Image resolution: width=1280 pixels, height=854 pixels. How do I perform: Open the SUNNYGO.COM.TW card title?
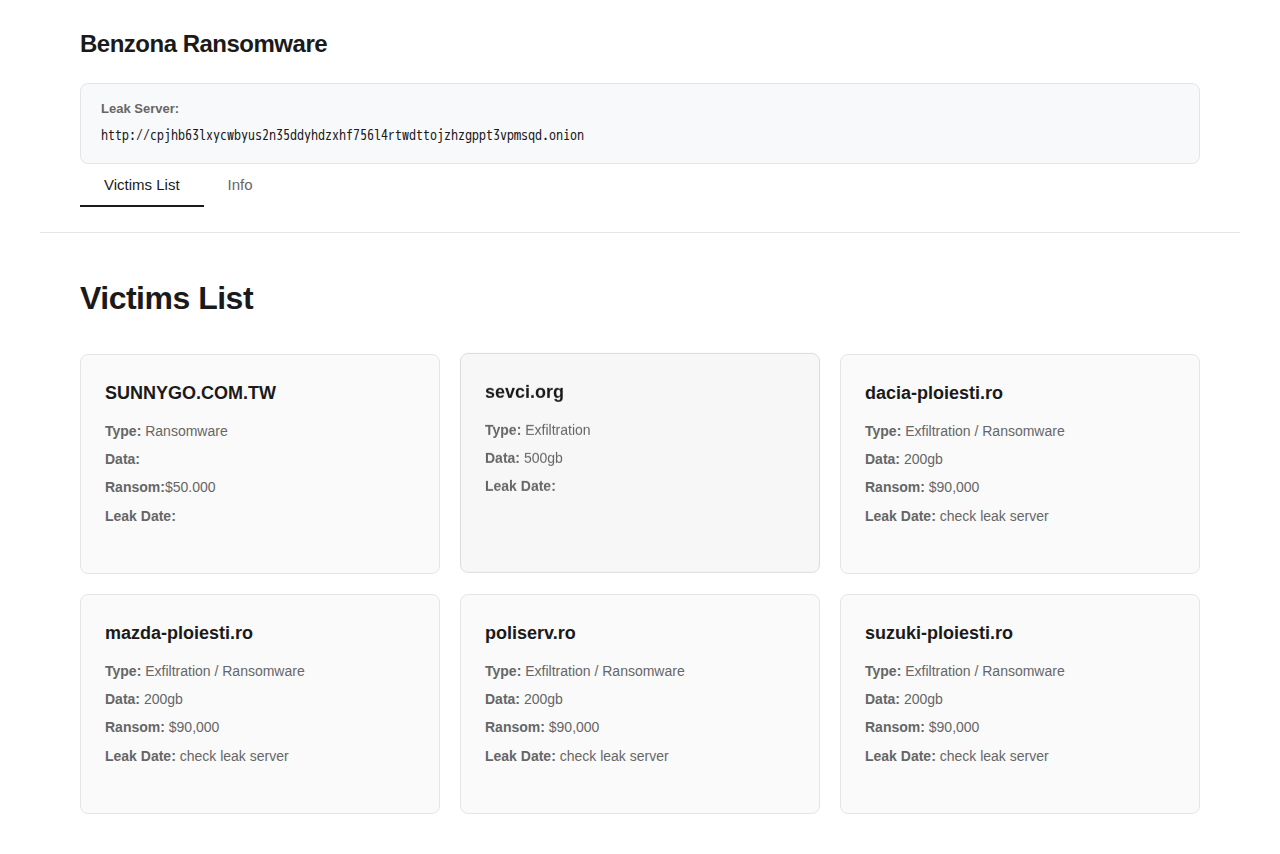coord(190,393)
